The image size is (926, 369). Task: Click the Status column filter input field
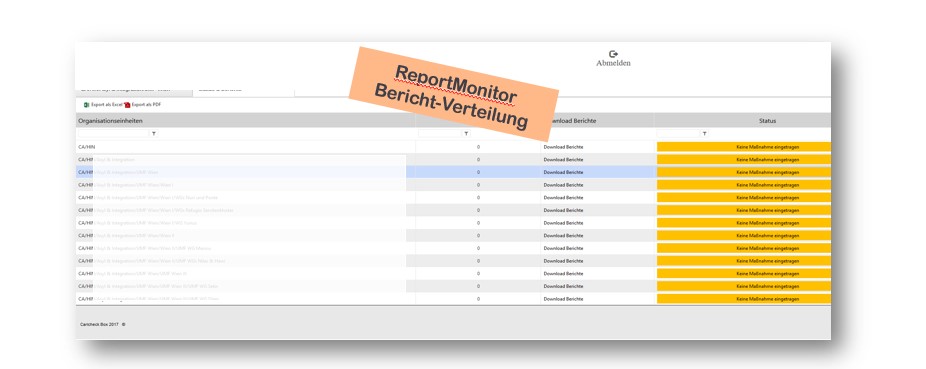click(679, 134)
